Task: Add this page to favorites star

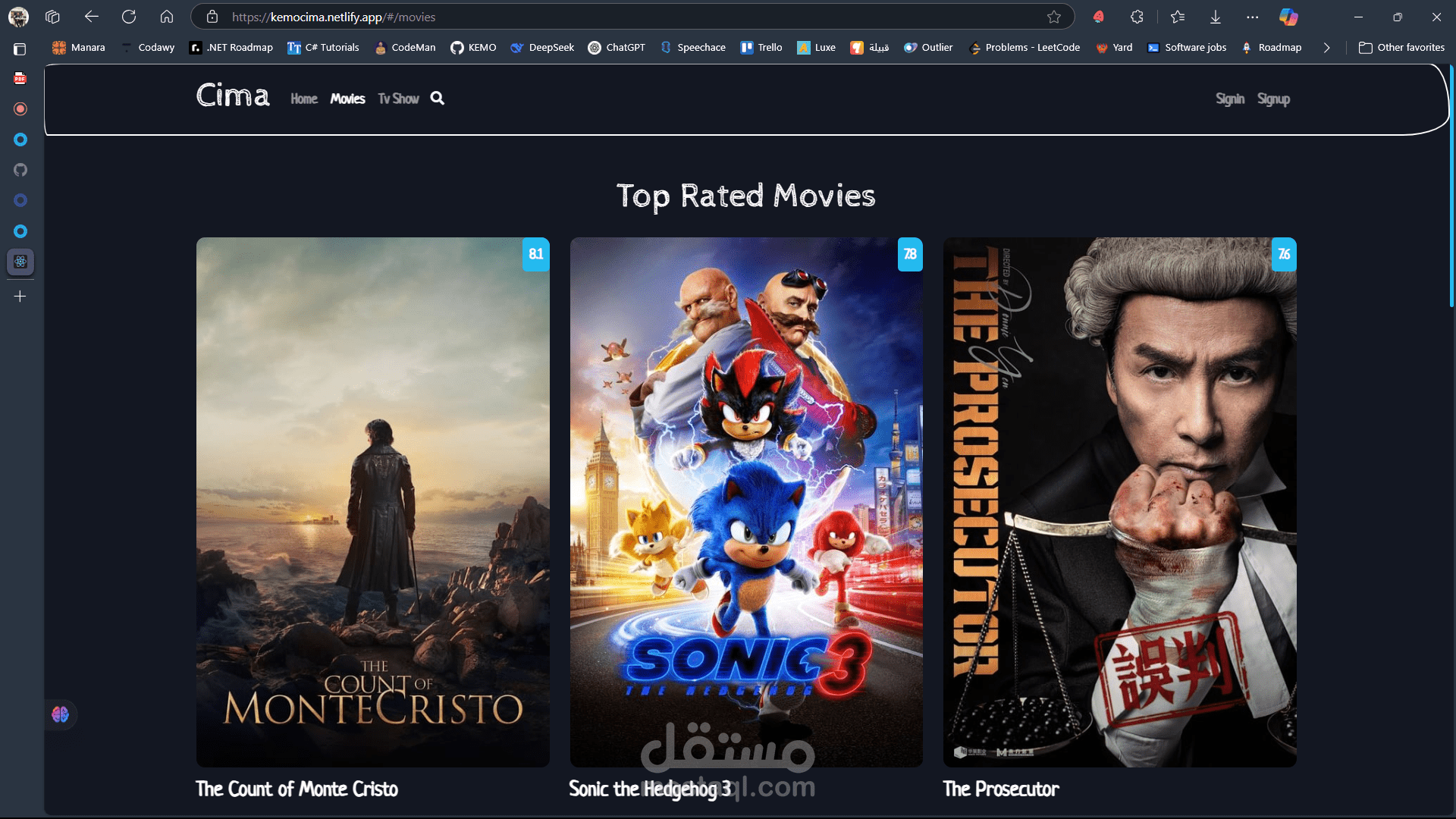Action: (x=1054, y=17)
